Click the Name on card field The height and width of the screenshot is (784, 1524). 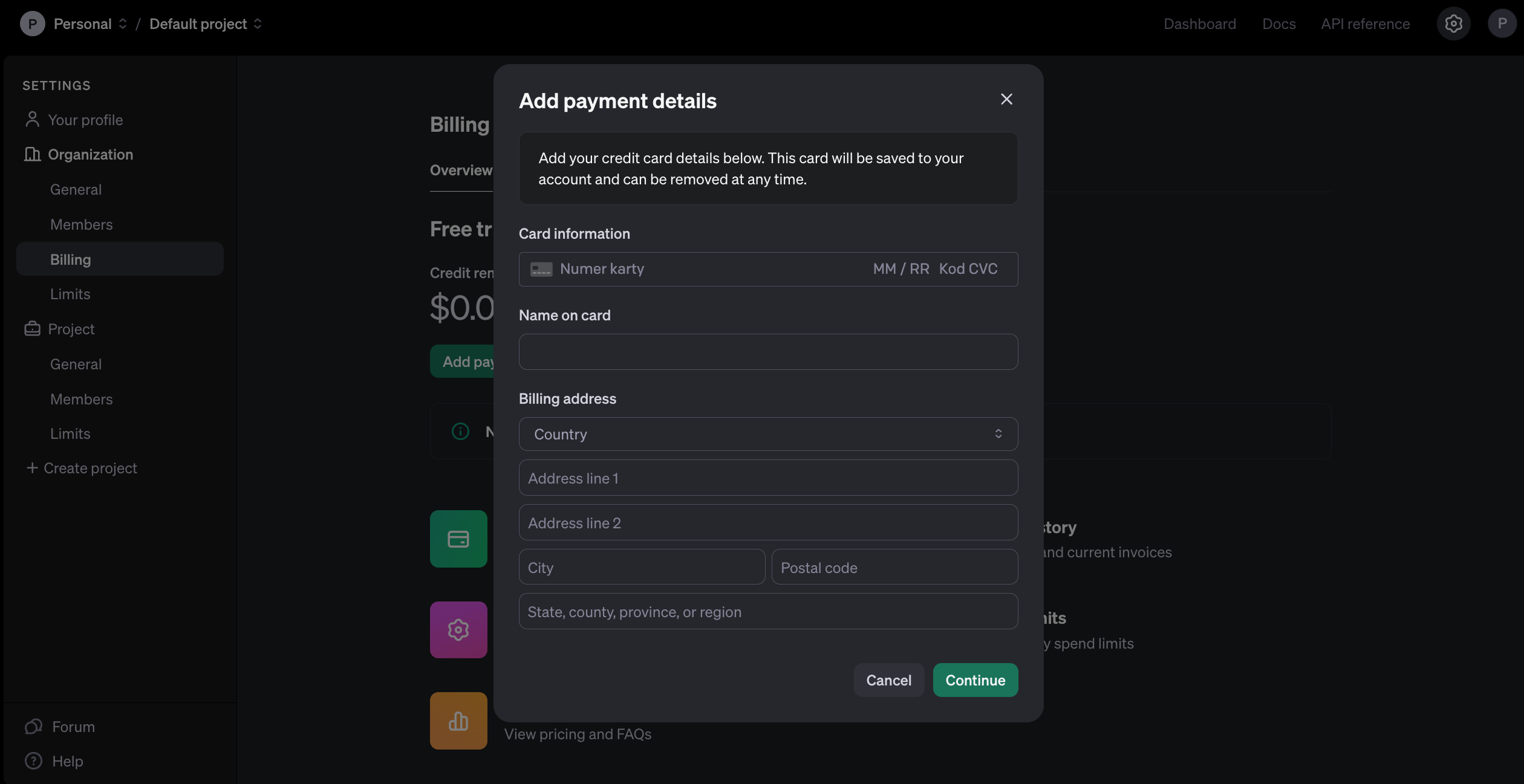(x=768, y=352)
